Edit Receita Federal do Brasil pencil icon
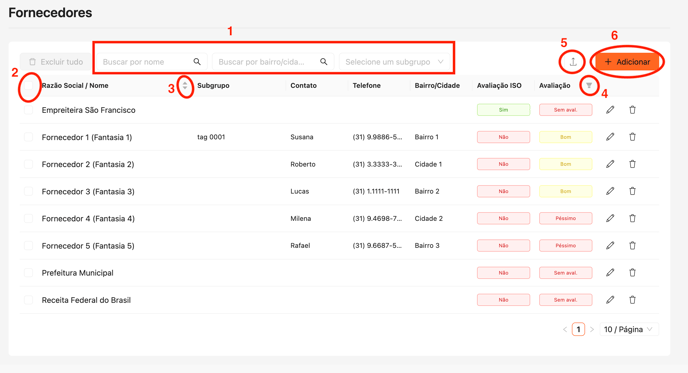 610,300
